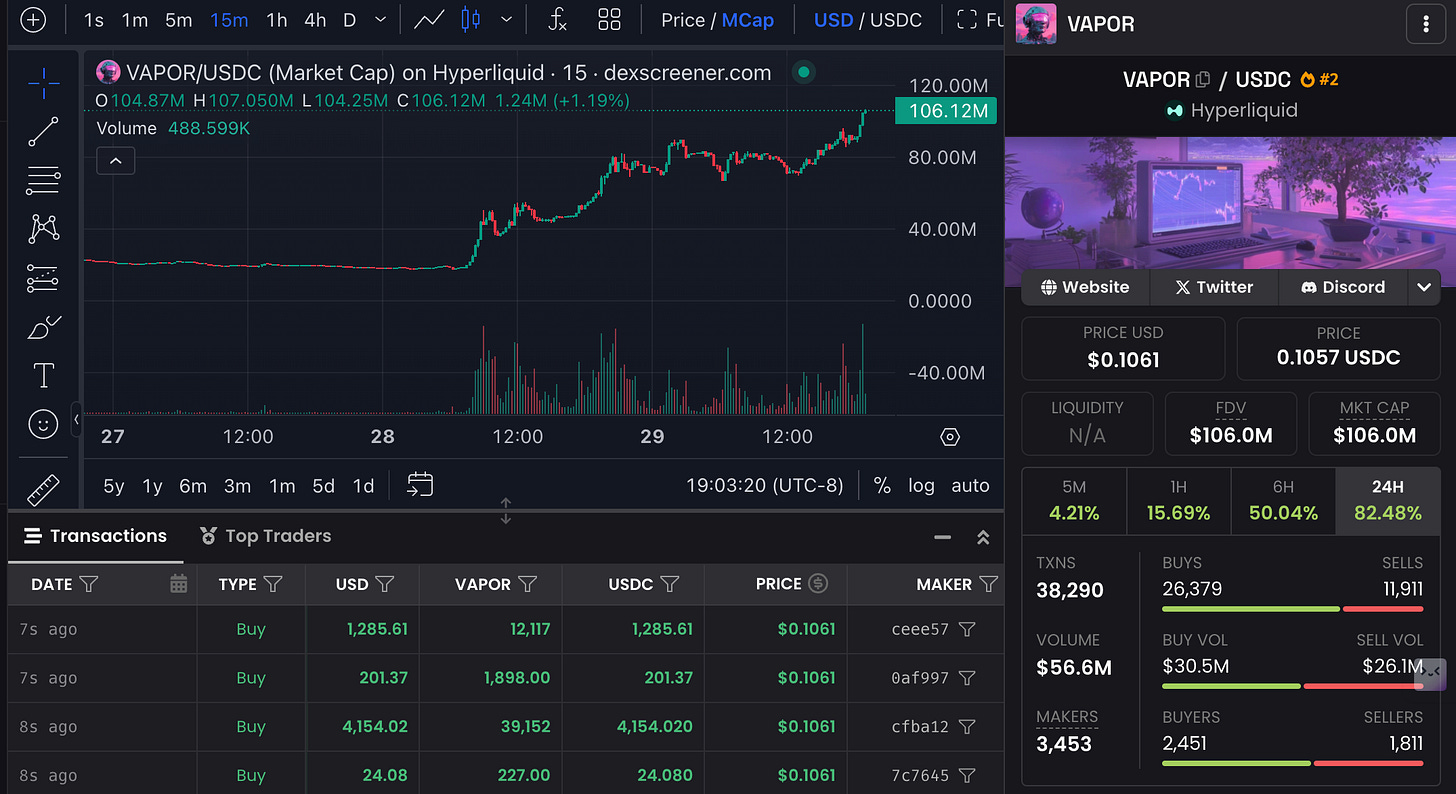Screen dimensions: 1456x794
Task: Set chart date range to 5d
Action: (x=323, y=486)
